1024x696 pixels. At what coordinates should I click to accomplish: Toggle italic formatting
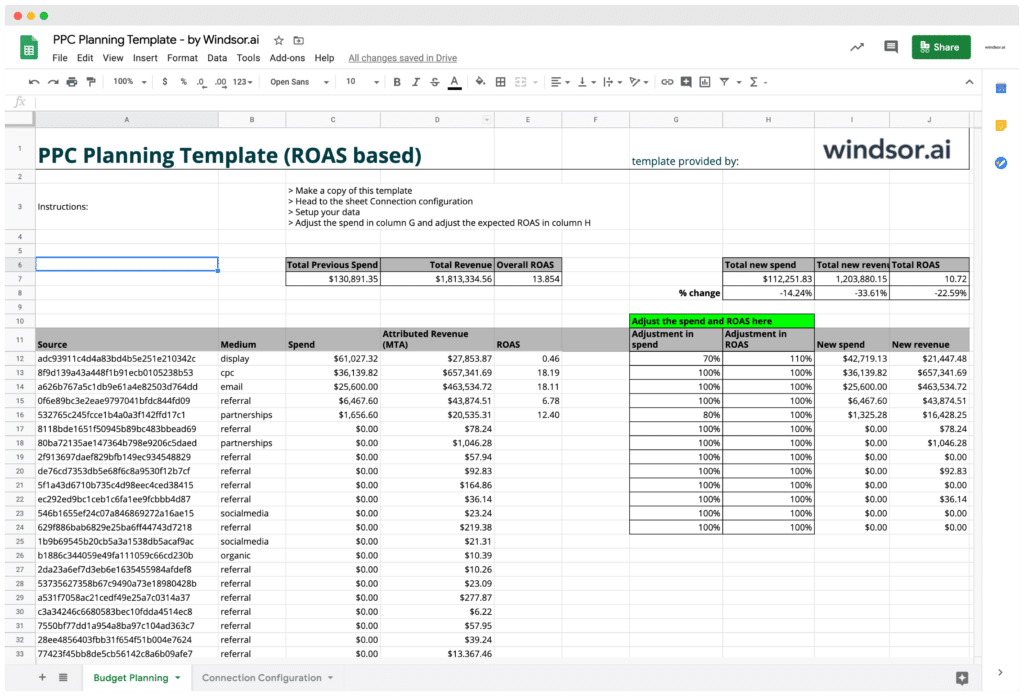[x=415, y=82]
